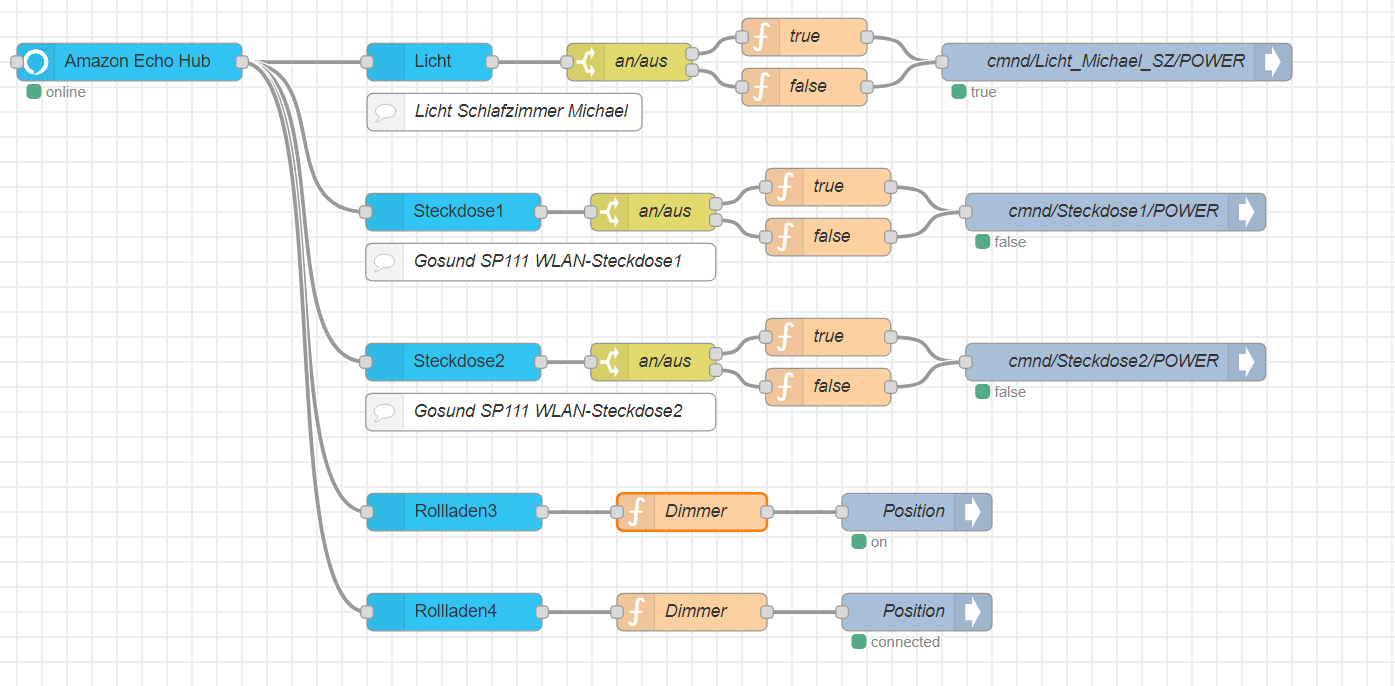
Task: Click the function icon on Licht's true node
Action: (761, 37)
